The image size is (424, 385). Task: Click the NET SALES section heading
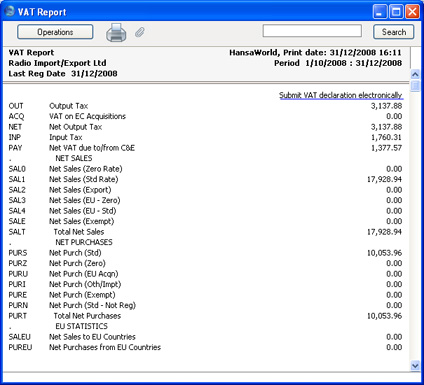[x=74, y=158]
